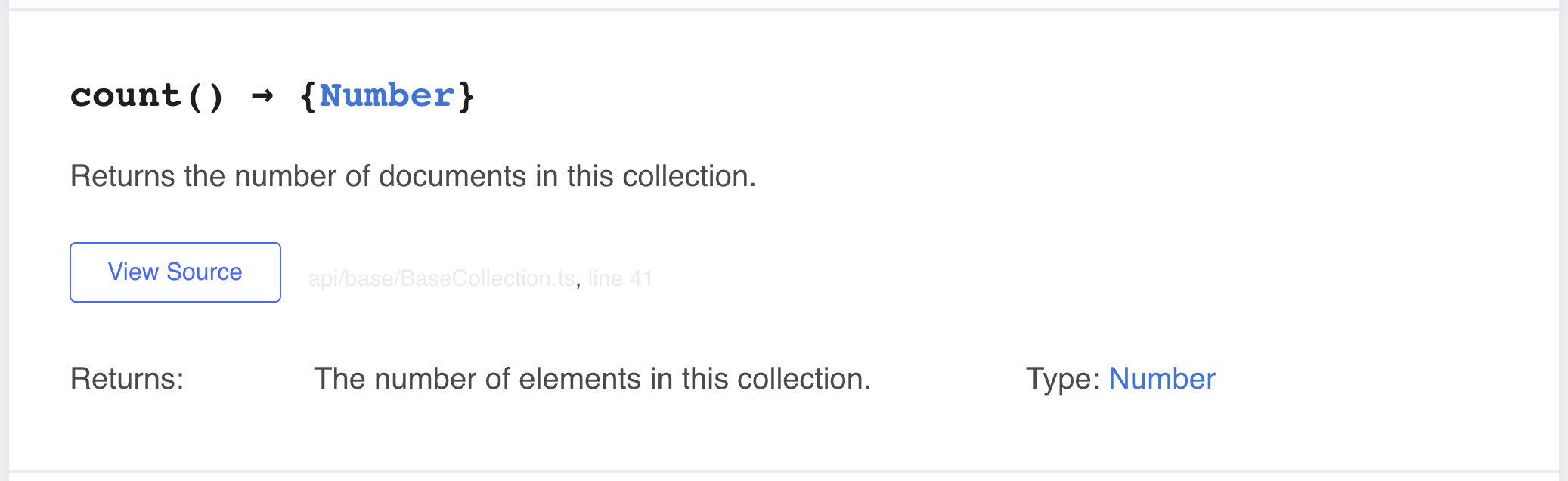The image size is (1568, 481).
Task: Click the closing curly brace after Number
Action: tap(466, 96)
